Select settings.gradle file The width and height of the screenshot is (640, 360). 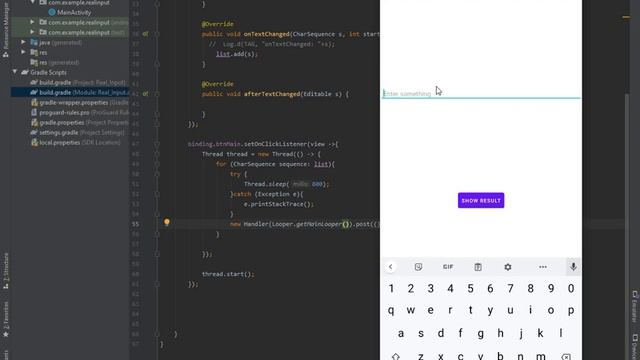click(78, 133)
